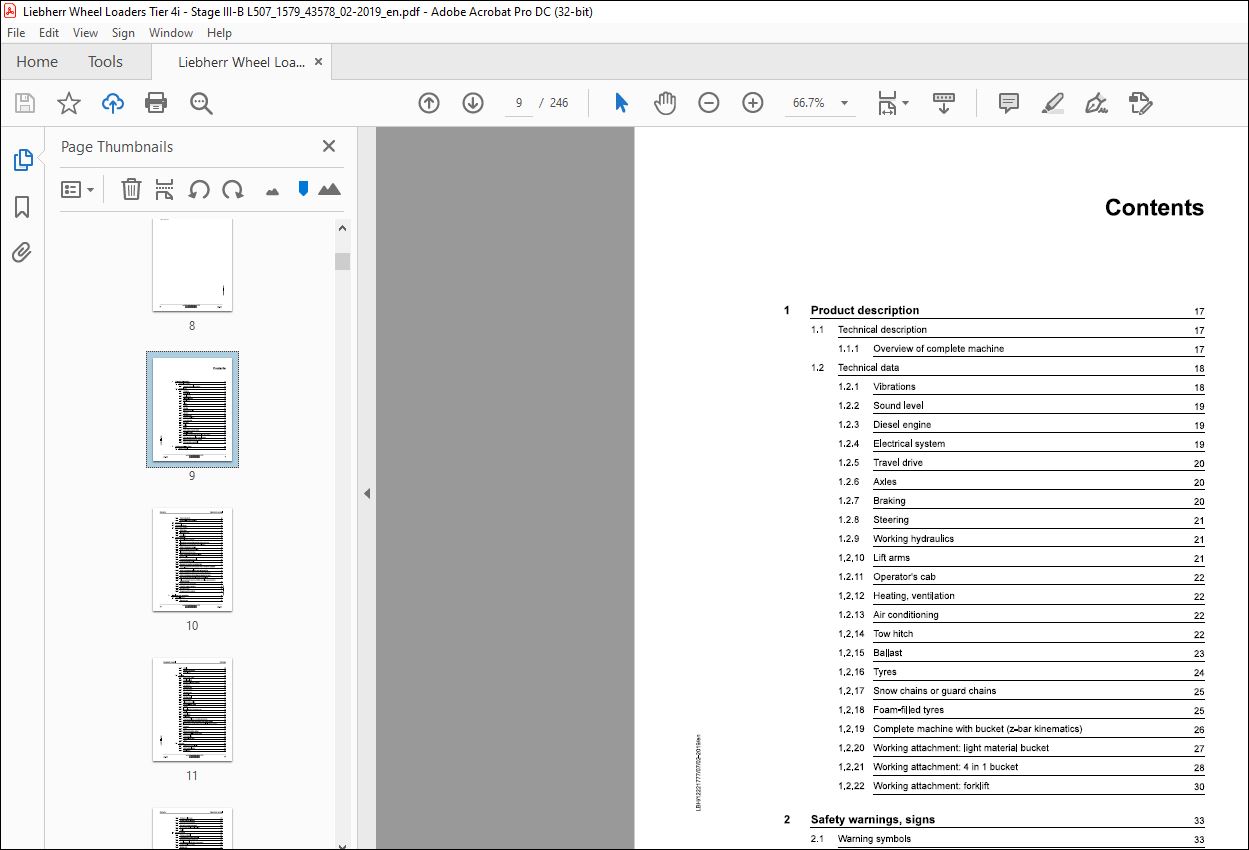Image resolution: width=1249 pixels, height=850 pixels.
Task: Click thumbnails scrollbar up arrow
Action: [342, 228]
